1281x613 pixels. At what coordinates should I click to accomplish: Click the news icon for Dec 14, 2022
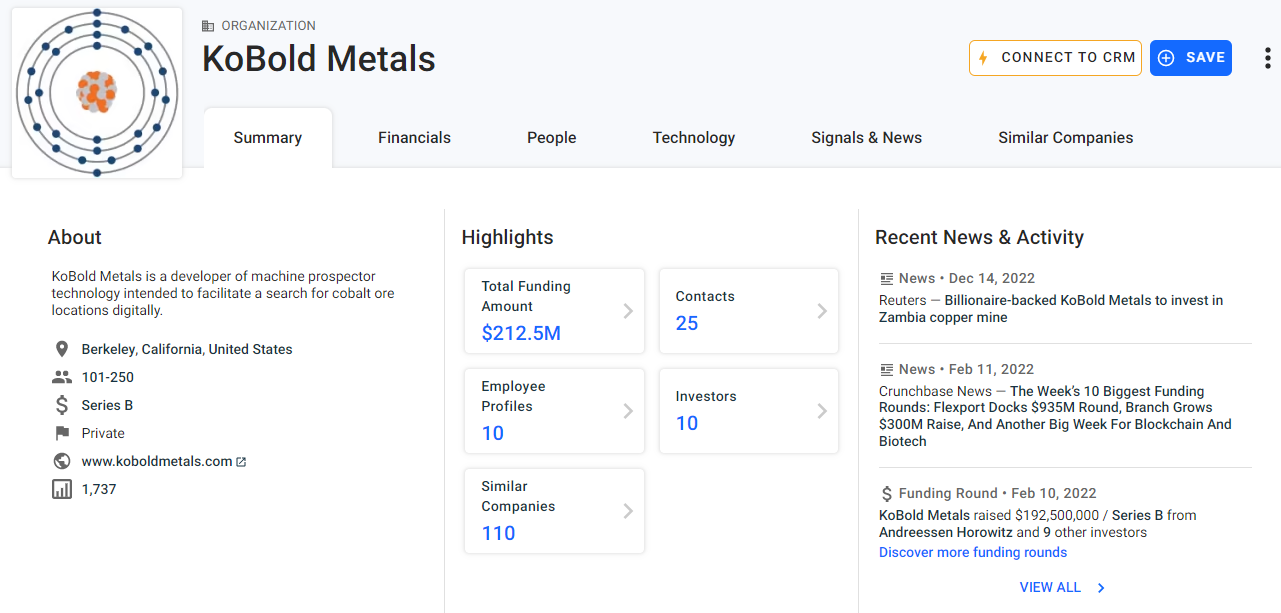(x=886, y=278)
